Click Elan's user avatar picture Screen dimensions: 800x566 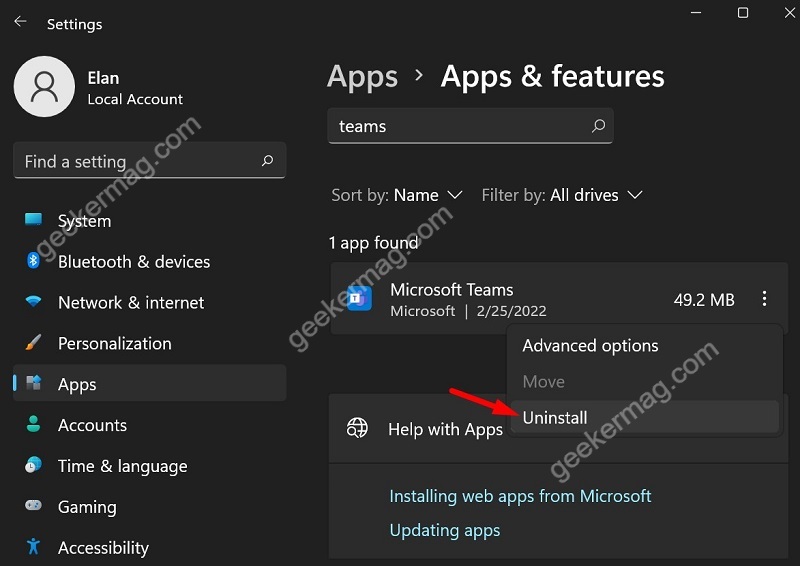(44, 86)
